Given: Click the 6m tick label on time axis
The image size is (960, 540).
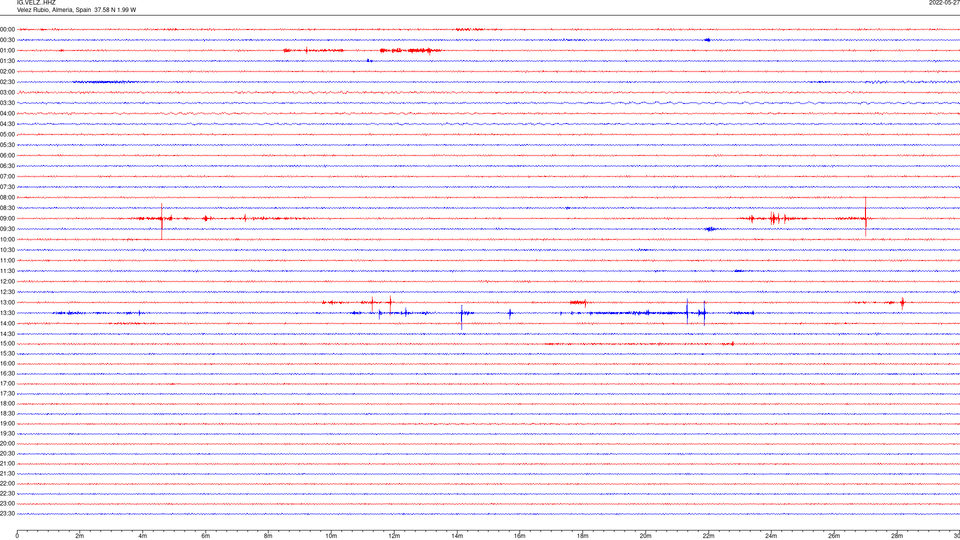Looking at the screenshot, I should pos(205,536).
